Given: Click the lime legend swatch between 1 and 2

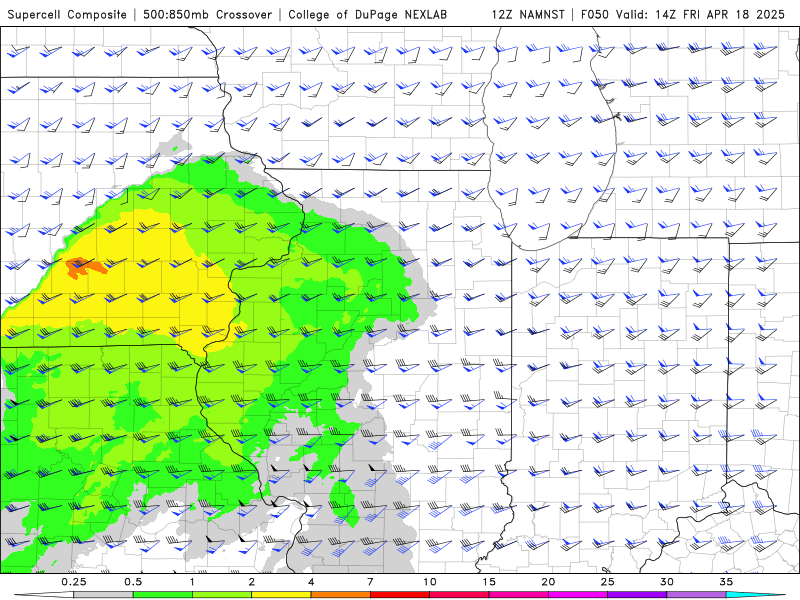Looking at the screenshot, I should pyautogui.click(x=222, y=595).
